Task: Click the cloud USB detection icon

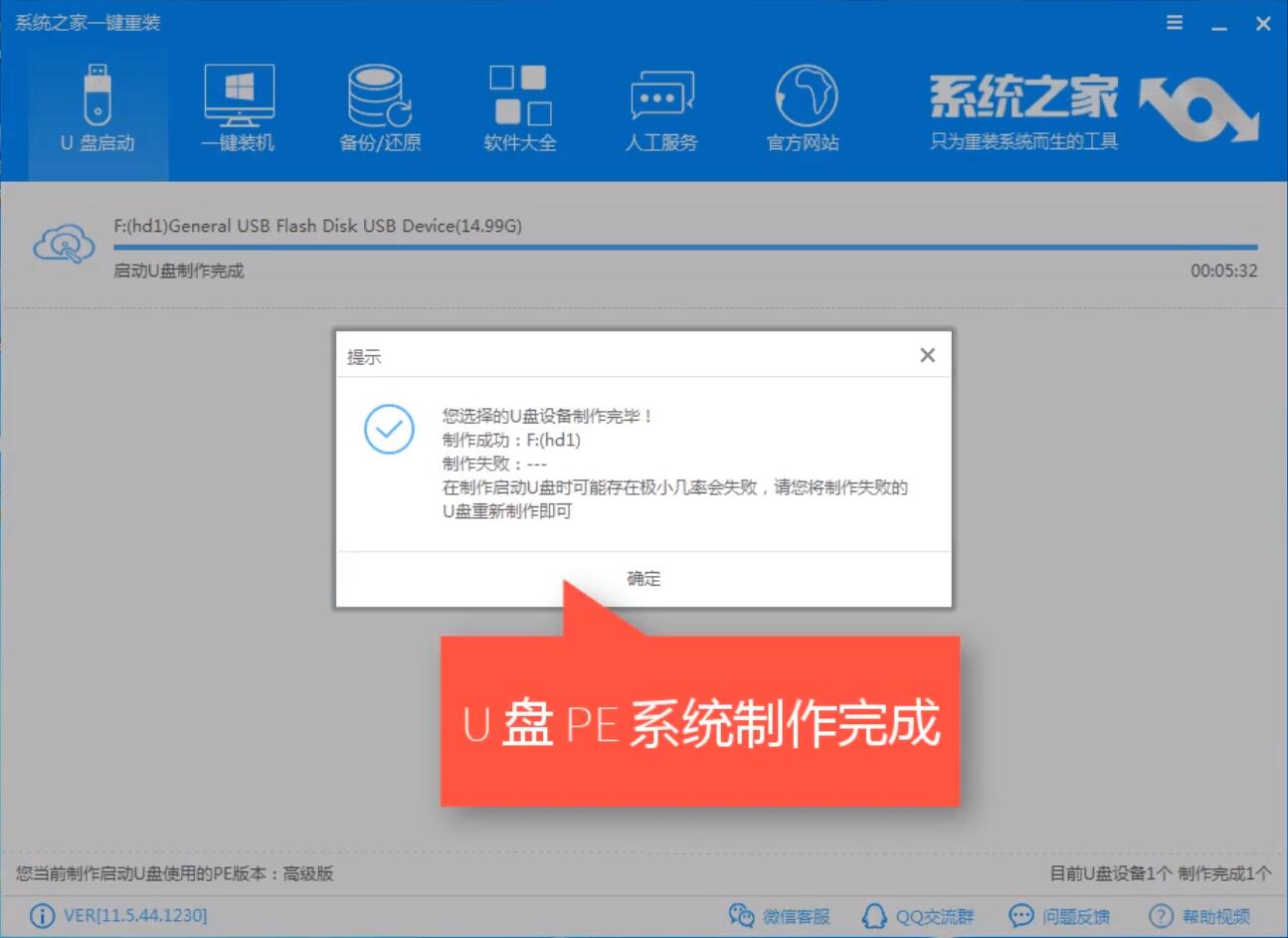Action: click(x=62, y=243)
